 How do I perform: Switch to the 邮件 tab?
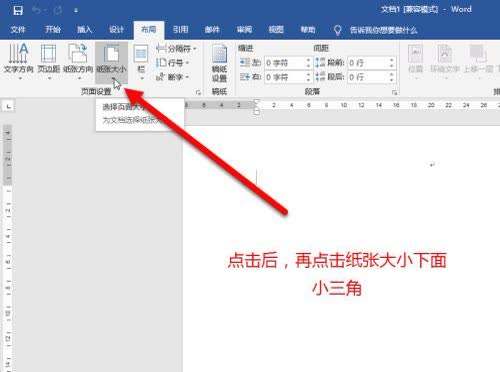pos(212,30)
